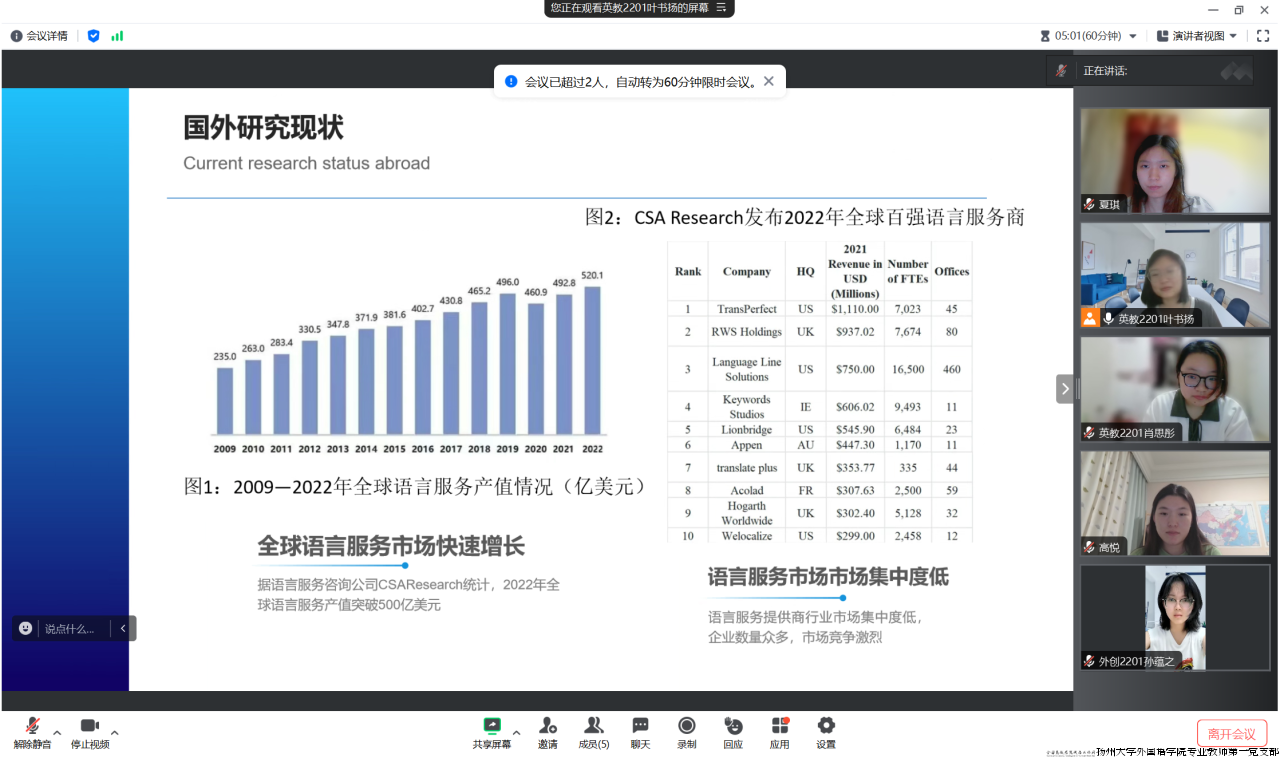Open 会议详情 meeting details
This screenshot has height=758, width=1280.
coord(39,36)
